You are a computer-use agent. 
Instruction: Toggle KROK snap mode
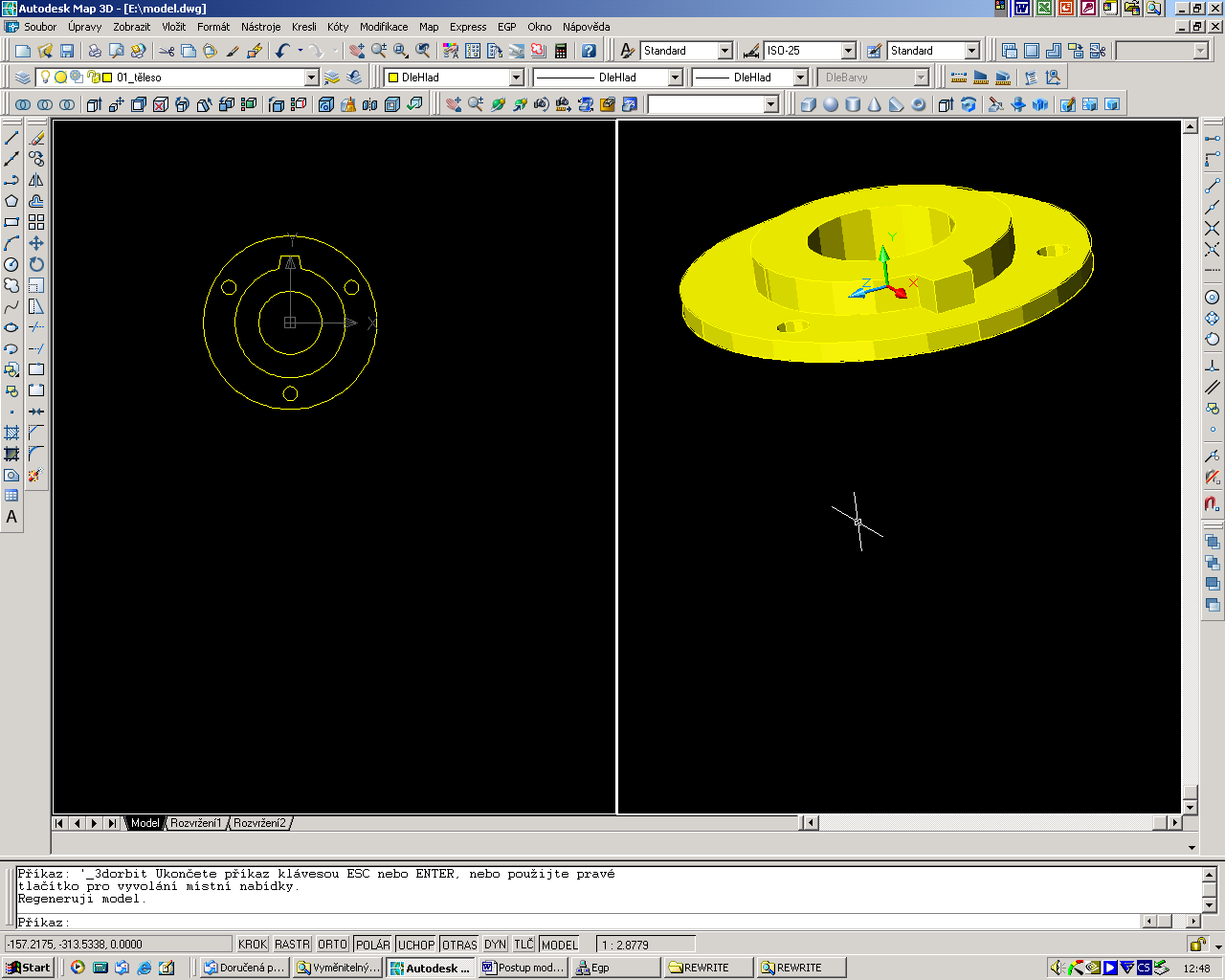[253, 945]
